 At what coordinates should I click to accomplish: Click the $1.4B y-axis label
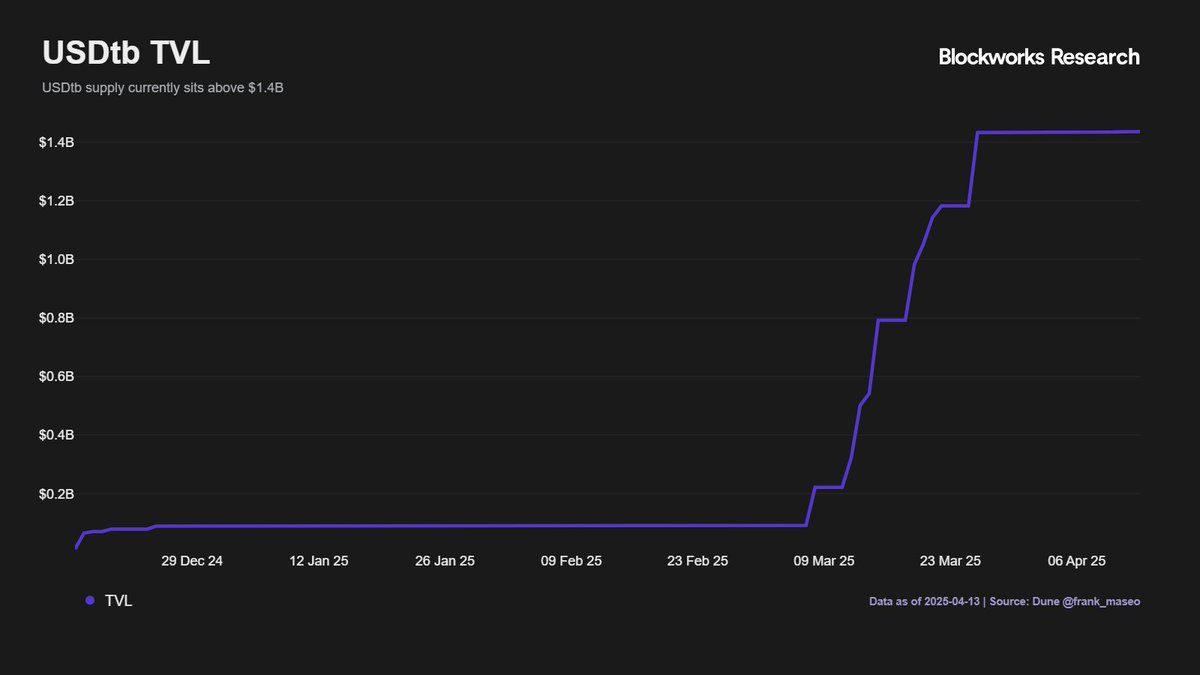[56, 143]
